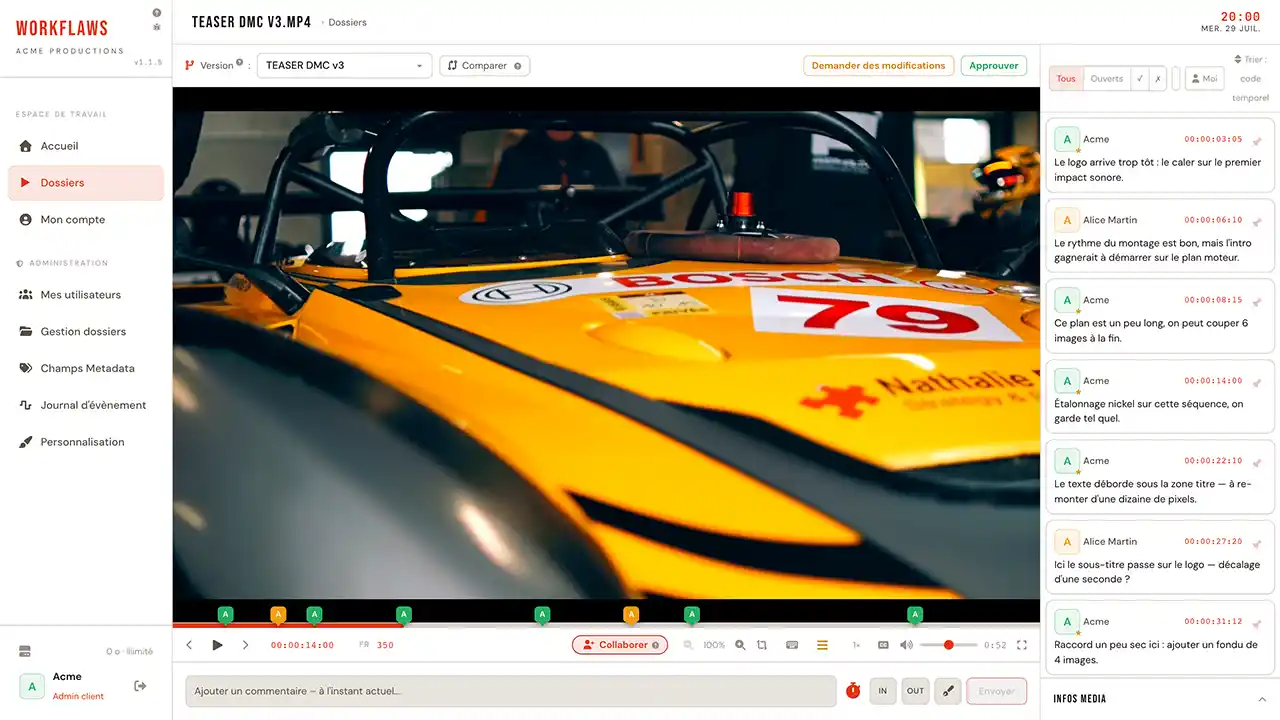Open the help question-mark icon beside Workflaws logo

coord(156,13)
